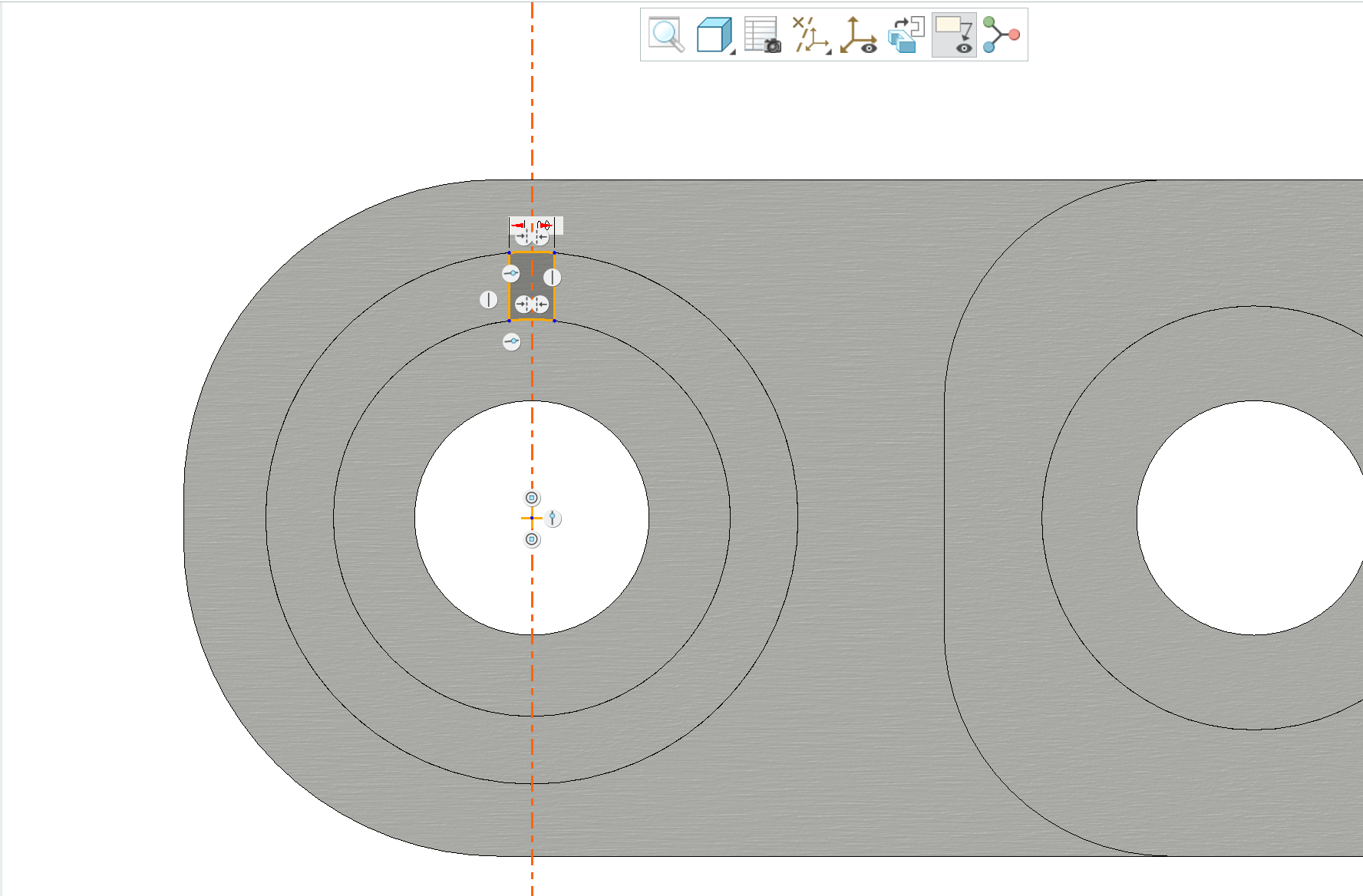Select point-on-curve glyph on rectangle's left edge
Viewport: 1363px width, 896px height.
tap(510, 273)
